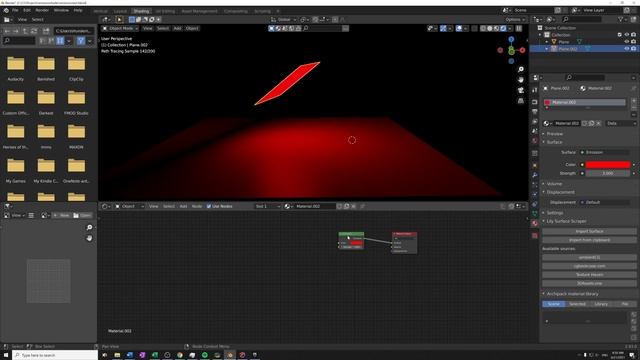Viewport: 640px width, 360px height.
Task: Open the Output properties tab icon
Action: point(535,111)
